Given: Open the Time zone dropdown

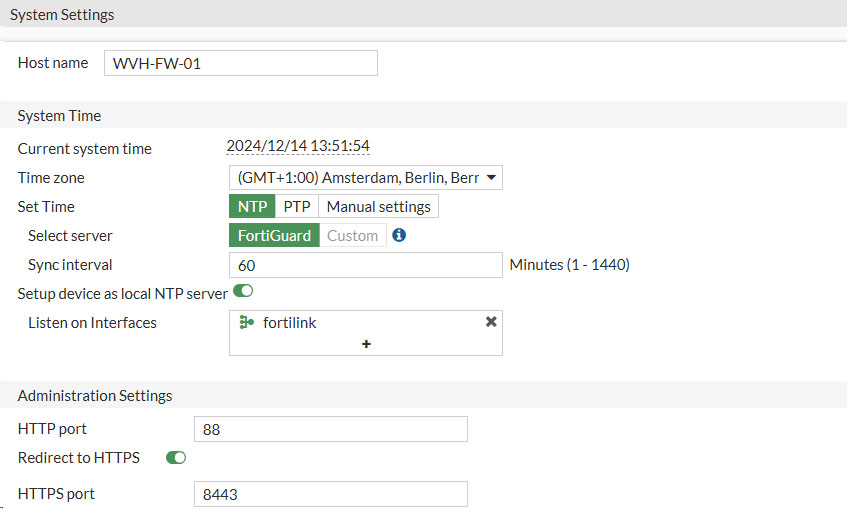Looking at the screenshot, I should (x=365, y=178).
